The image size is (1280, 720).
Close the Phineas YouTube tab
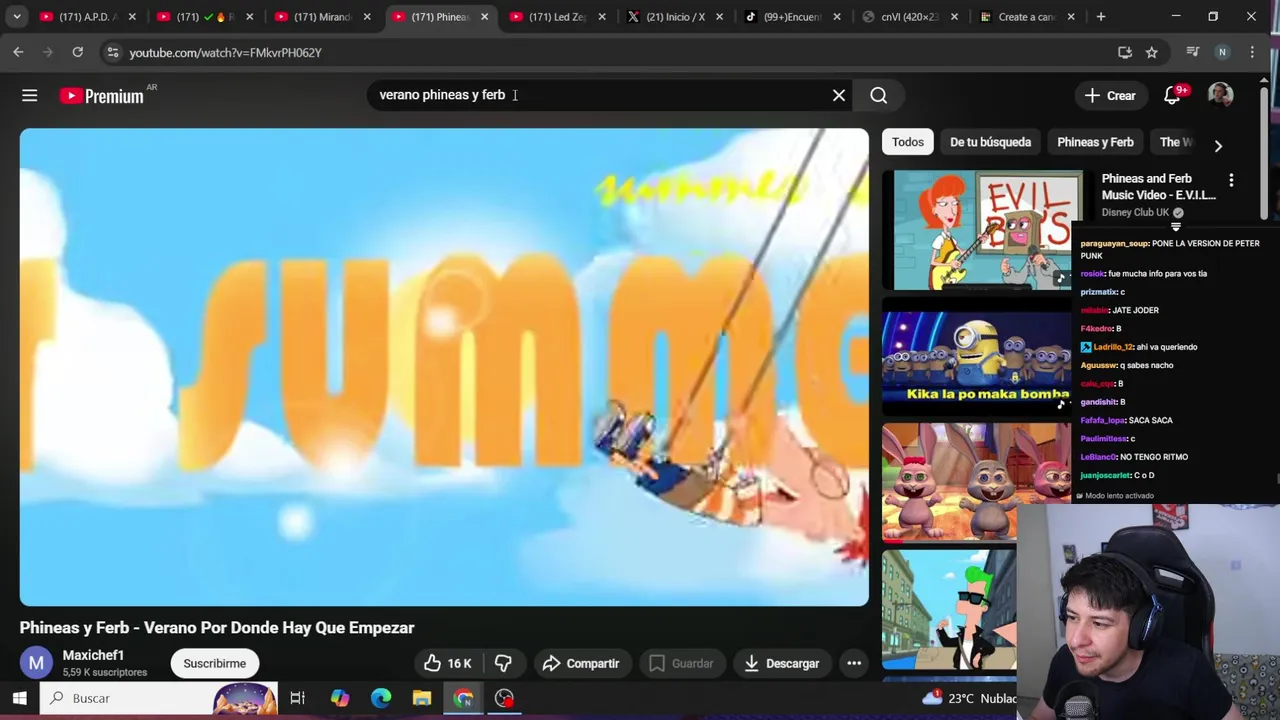(x=484, y=17)
